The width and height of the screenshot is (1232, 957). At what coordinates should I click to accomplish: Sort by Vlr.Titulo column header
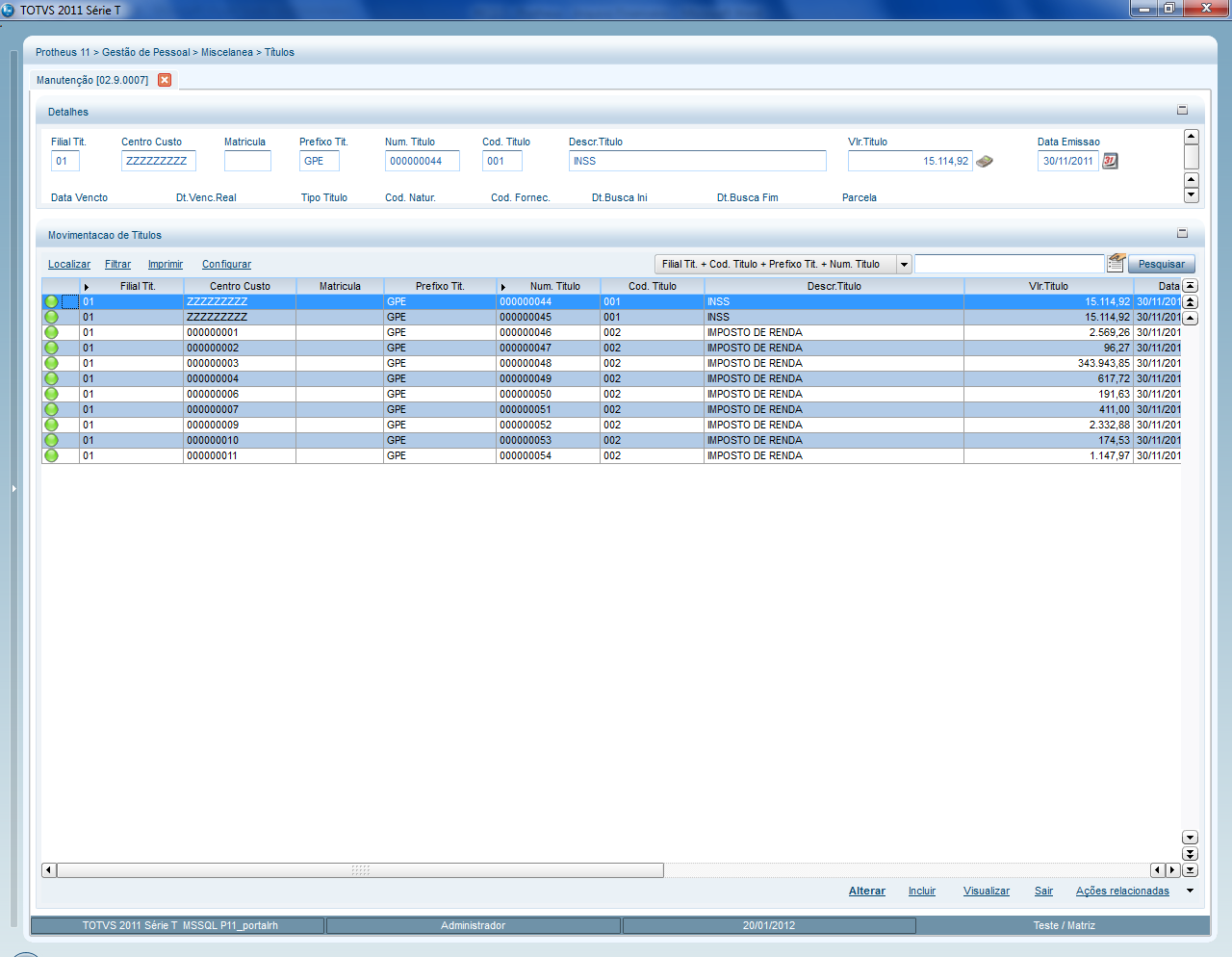pyautogui.click(x=1048, y=286)
